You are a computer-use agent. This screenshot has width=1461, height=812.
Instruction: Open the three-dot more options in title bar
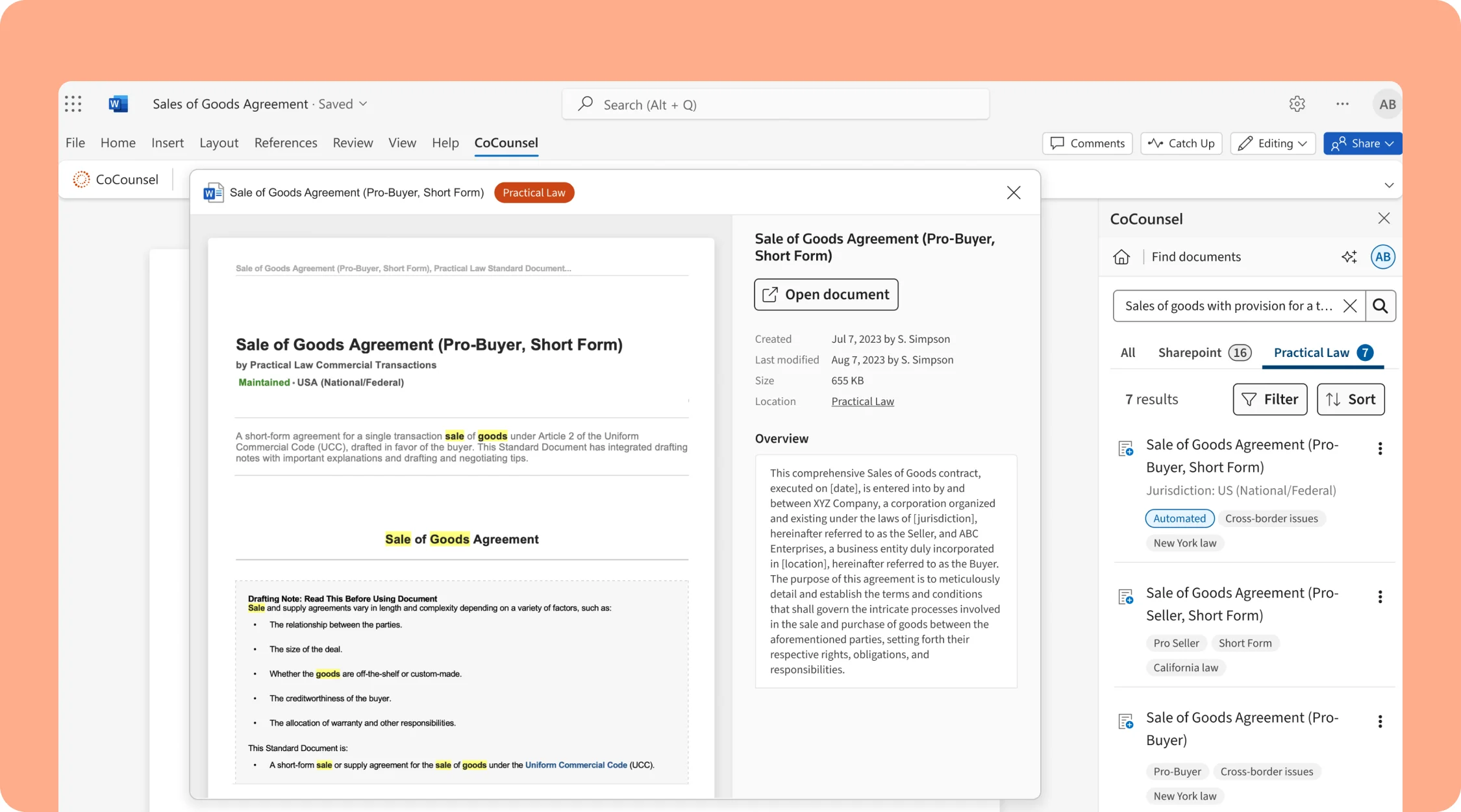[1342, 104]
